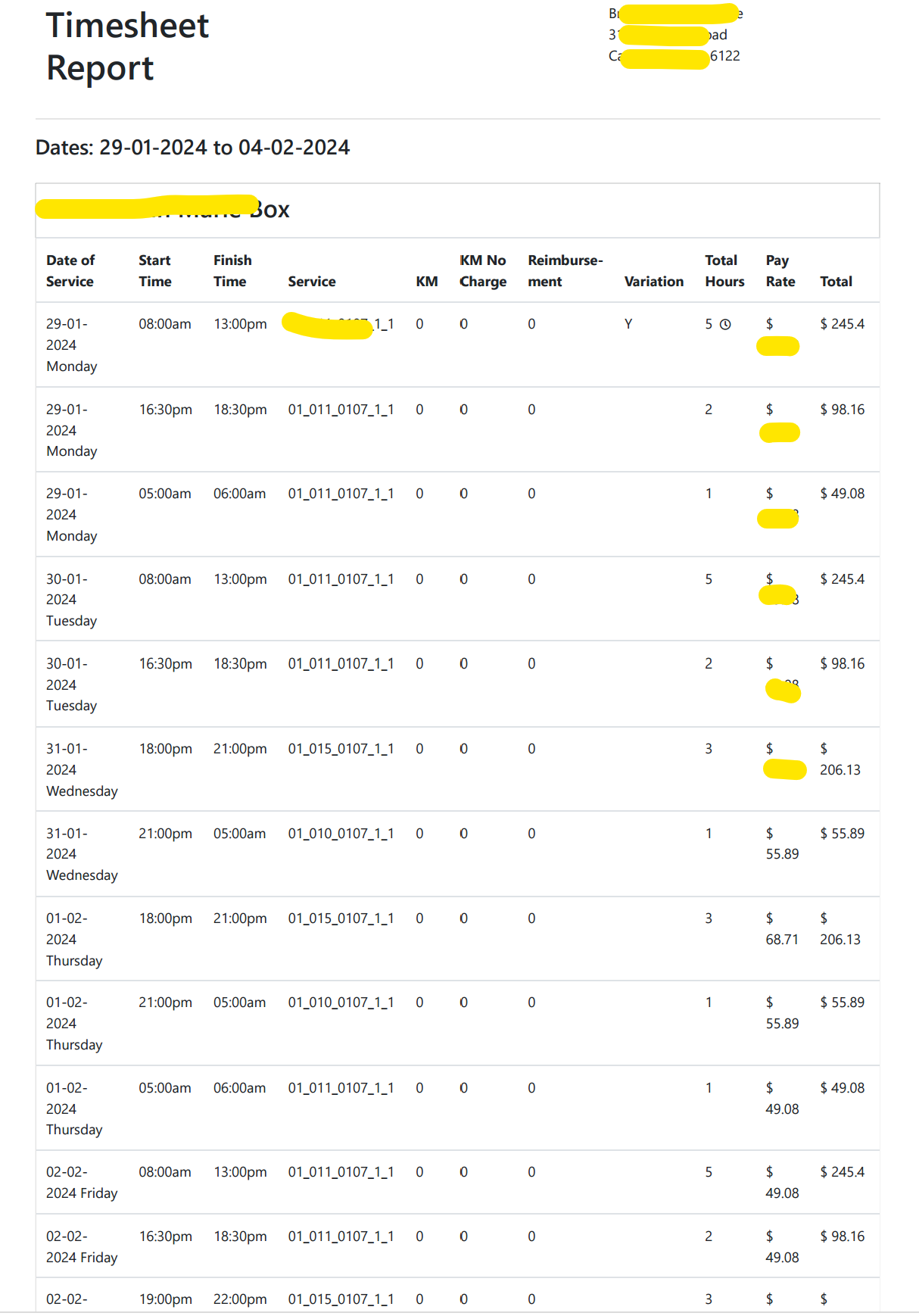
Task: Click the 19:00pm start time cell
Action: tap(165, 1299)
